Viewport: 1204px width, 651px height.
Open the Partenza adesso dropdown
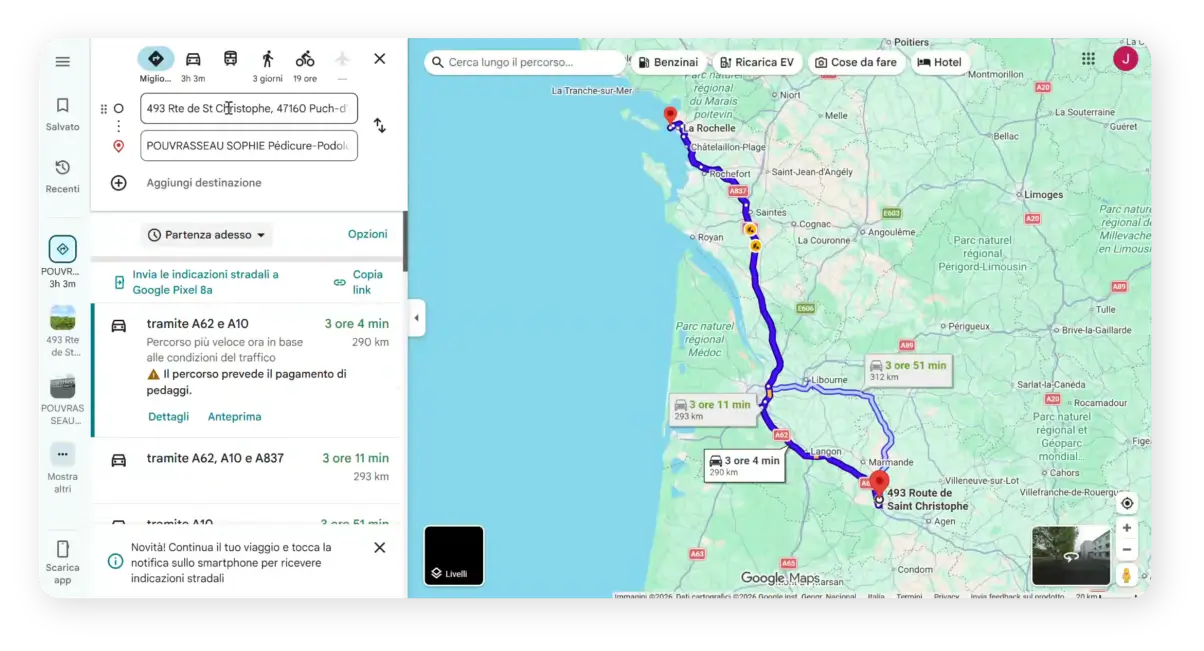[207, 235]
